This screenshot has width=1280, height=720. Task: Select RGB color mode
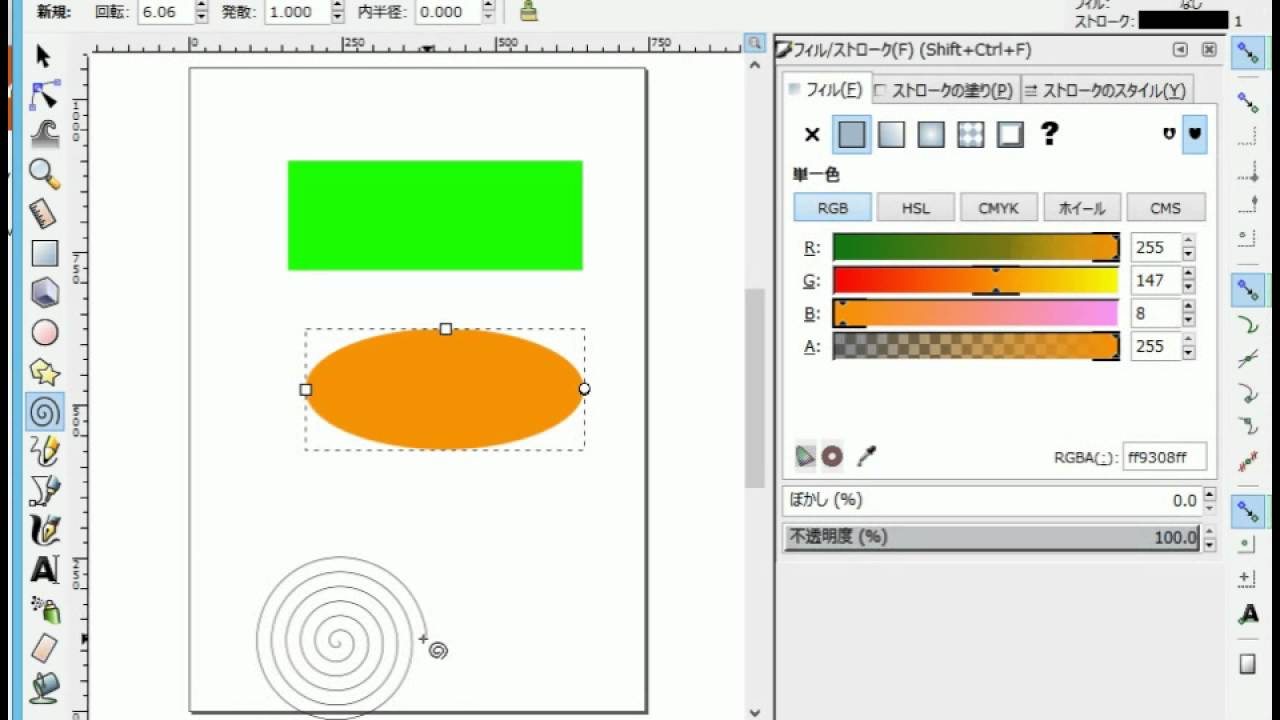click(x=833, y=208)
